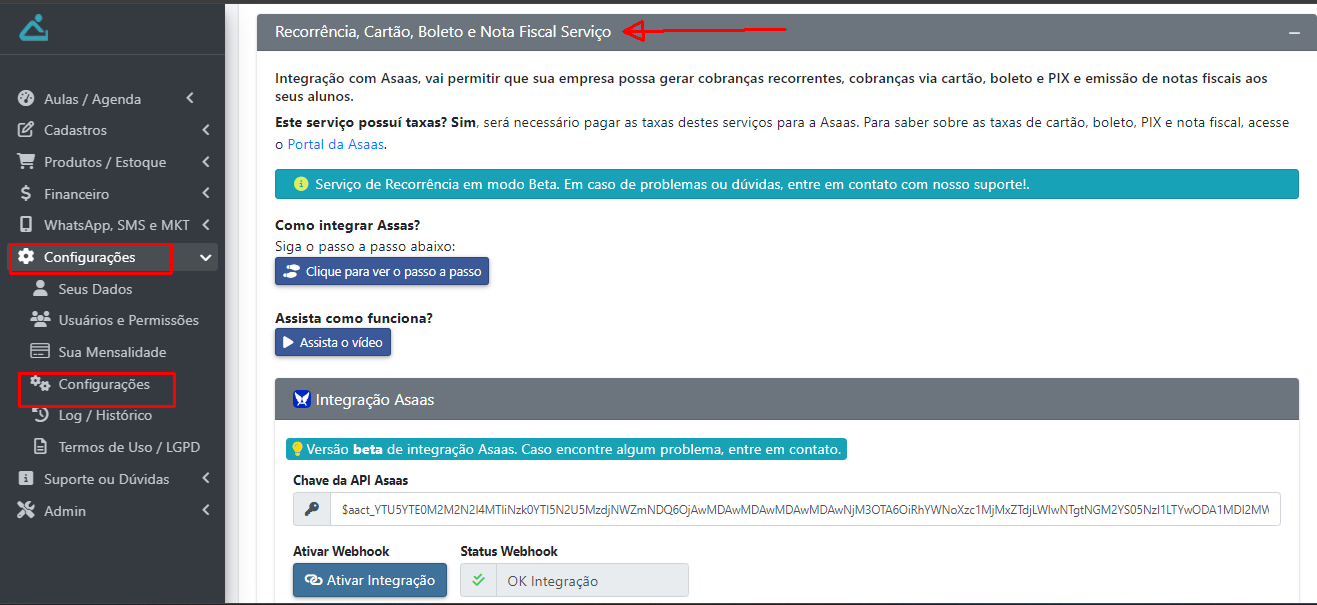Click the 'Assista o vídeo' button
Screen dimensions: 1317x605
333,342
